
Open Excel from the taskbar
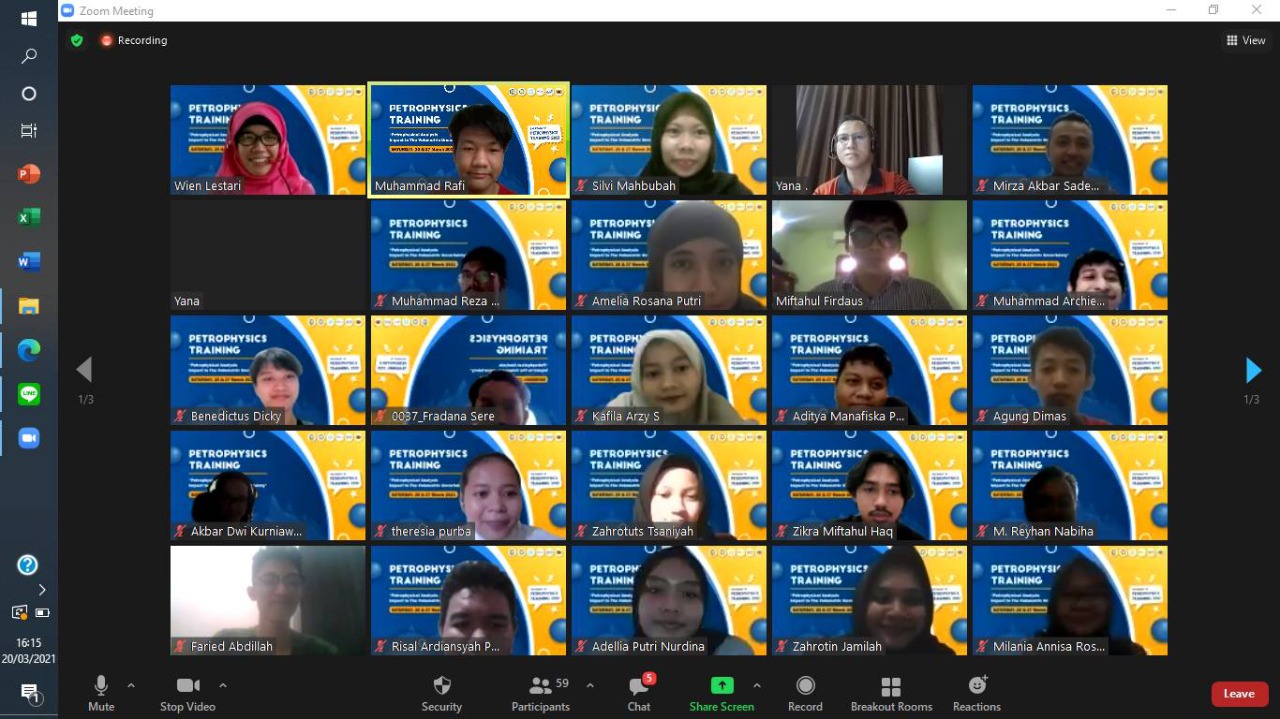coord(28,217)
